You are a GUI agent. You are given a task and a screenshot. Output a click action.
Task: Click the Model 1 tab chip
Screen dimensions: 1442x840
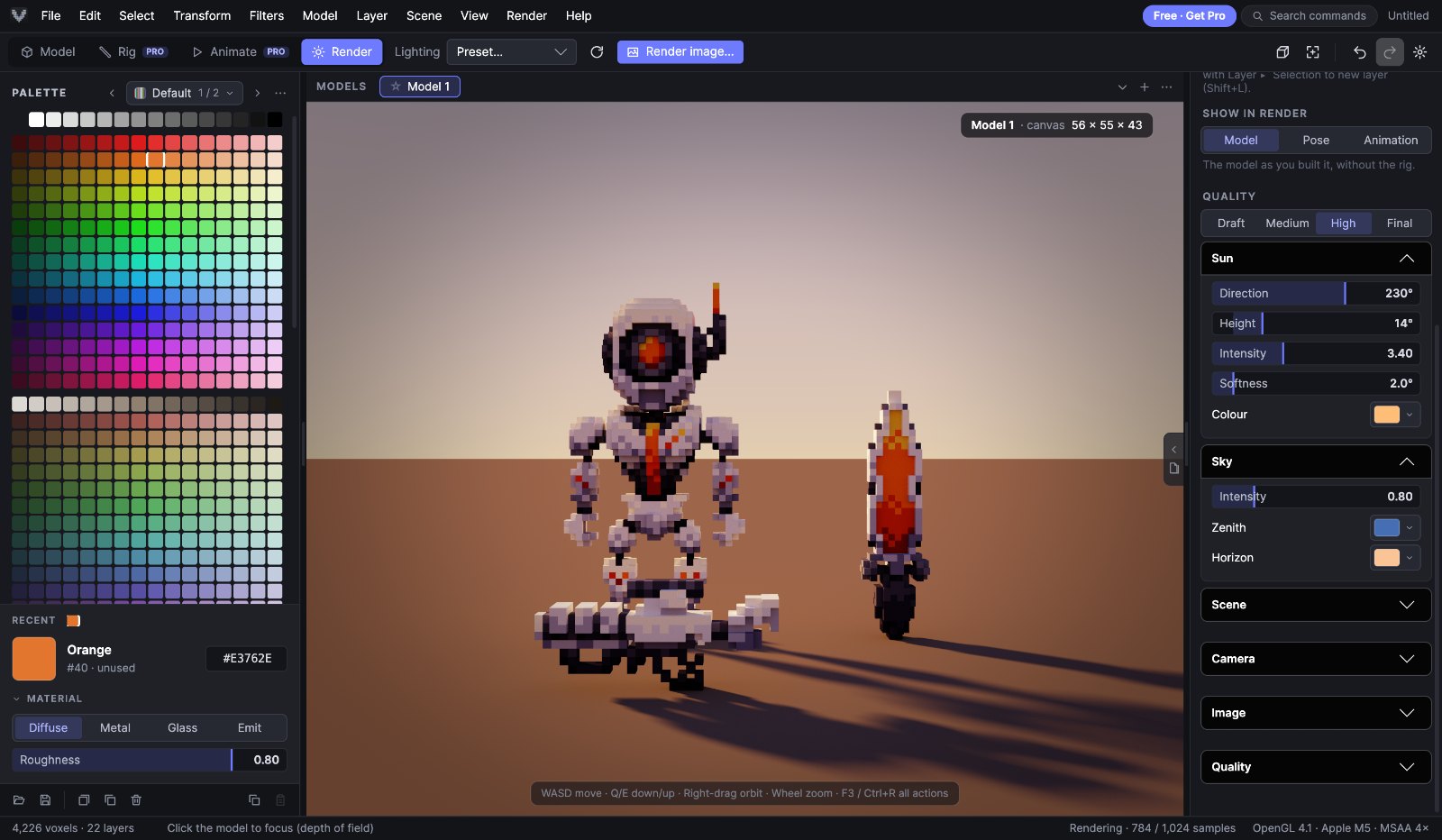[420, 87]
